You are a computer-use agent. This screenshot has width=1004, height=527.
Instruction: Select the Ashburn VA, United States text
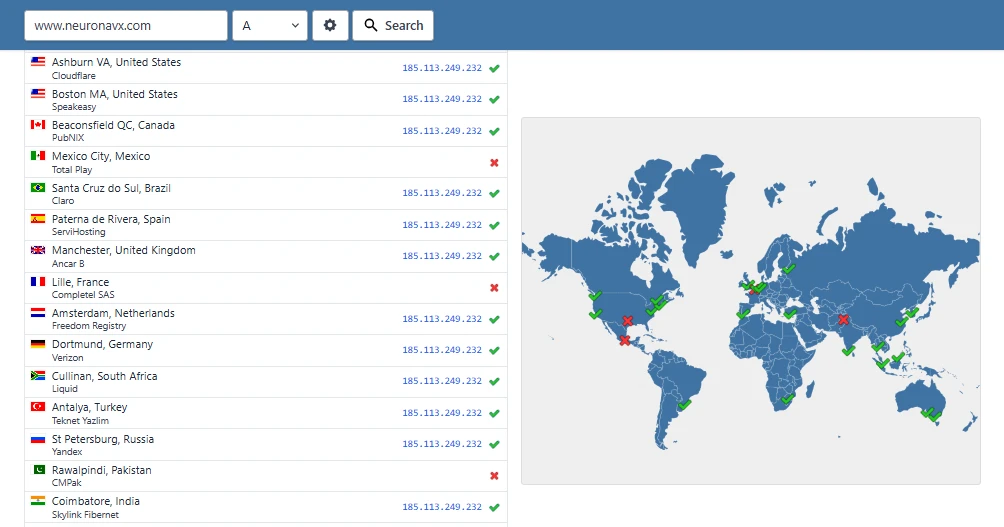click(x=117, y=62)
